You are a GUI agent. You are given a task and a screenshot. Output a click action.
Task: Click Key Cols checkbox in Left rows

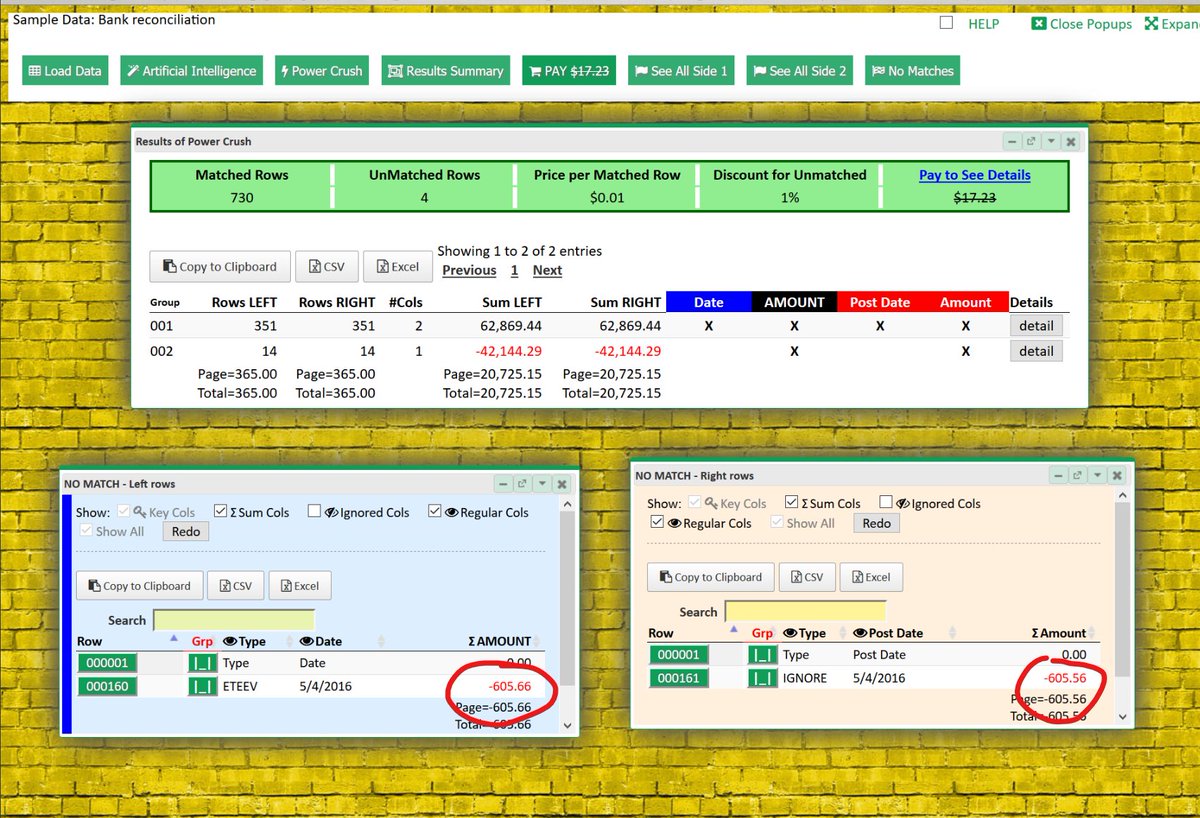coord(124,511)
